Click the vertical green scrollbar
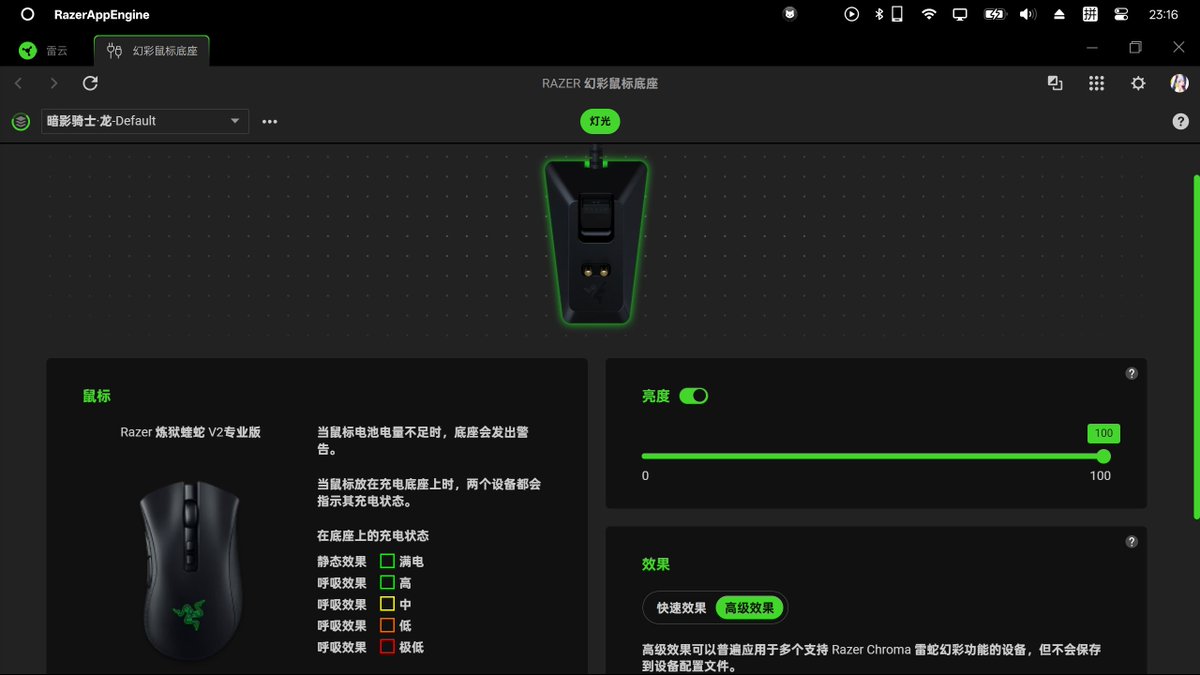Image resolution: width=1200 pixels, height=675 pixels. coord(1195,347)
